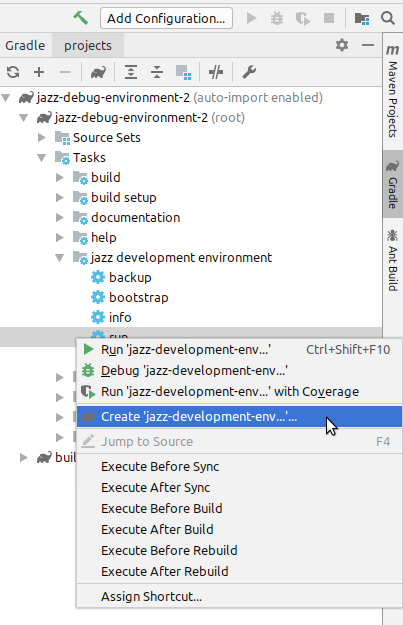
Task: Open the Maven Projects side tab
Action: (x=393, y=91)
